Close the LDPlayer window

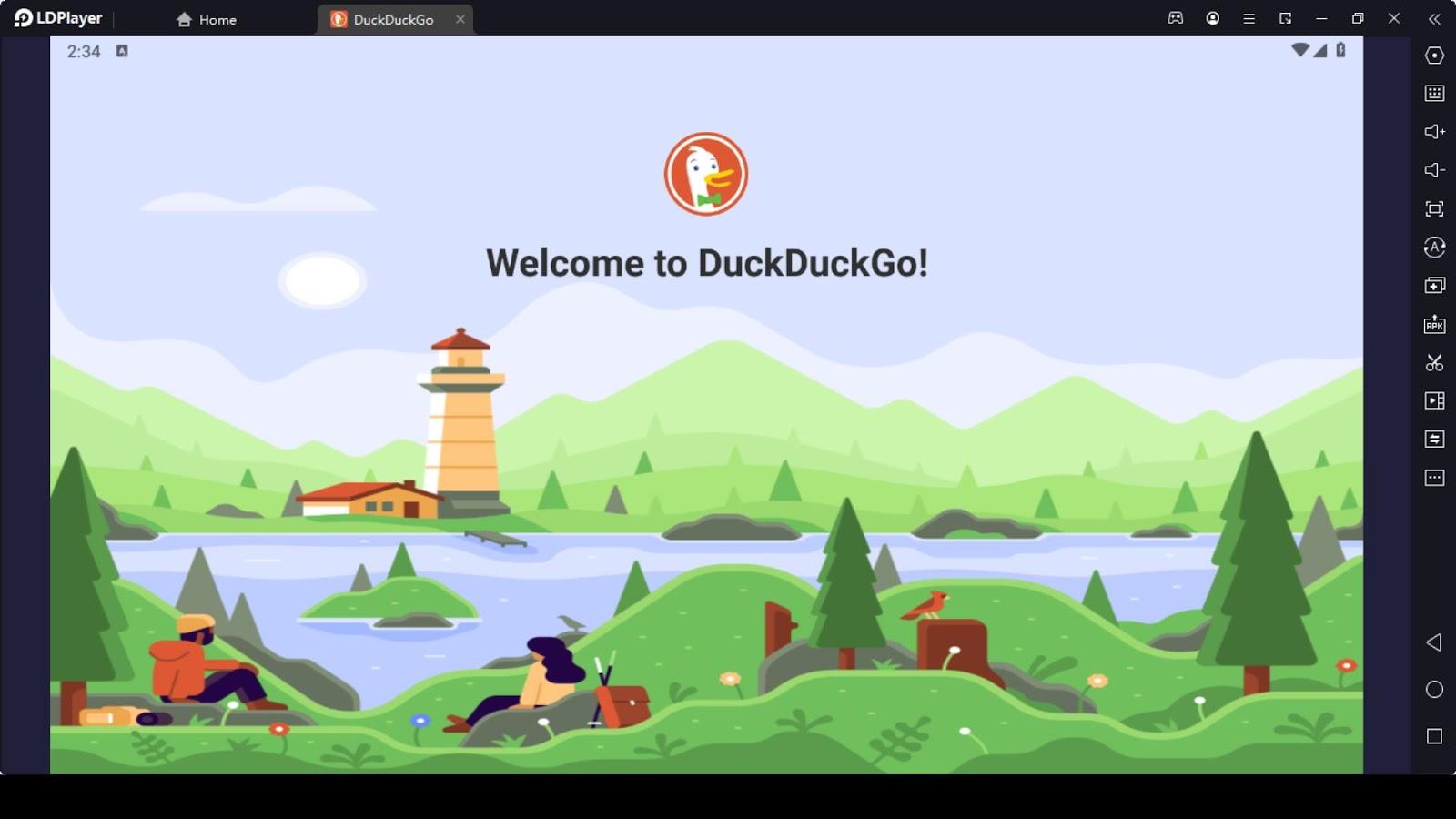pyautogui.click(x=1394, y=18)
